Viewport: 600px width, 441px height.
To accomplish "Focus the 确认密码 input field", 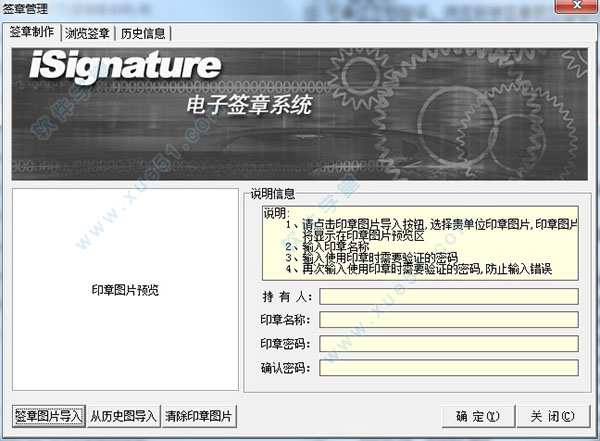I will click(449, 368).
